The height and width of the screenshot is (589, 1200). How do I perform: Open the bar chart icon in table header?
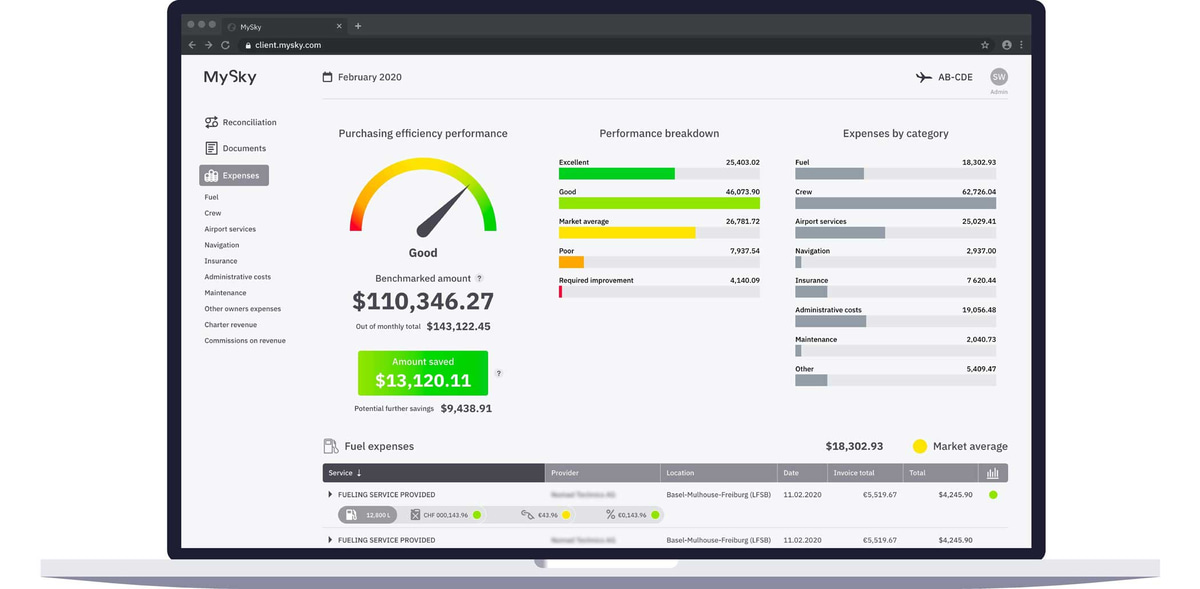click(x=993, y=472)
